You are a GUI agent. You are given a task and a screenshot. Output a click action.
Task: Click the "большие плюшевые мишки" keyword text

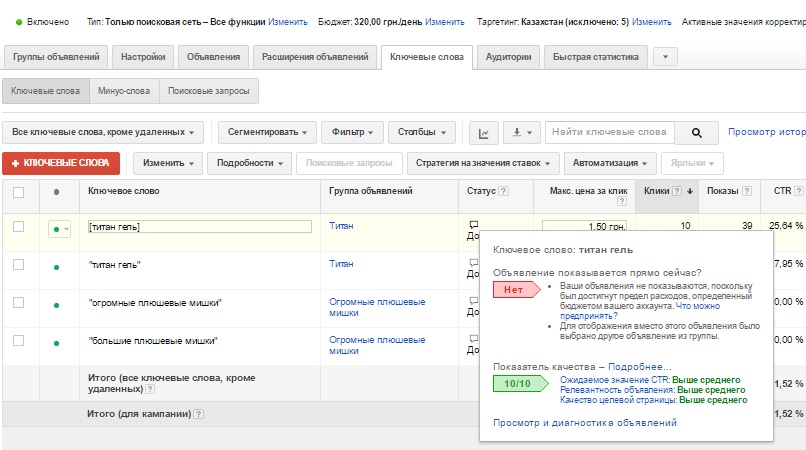point(153,341)
